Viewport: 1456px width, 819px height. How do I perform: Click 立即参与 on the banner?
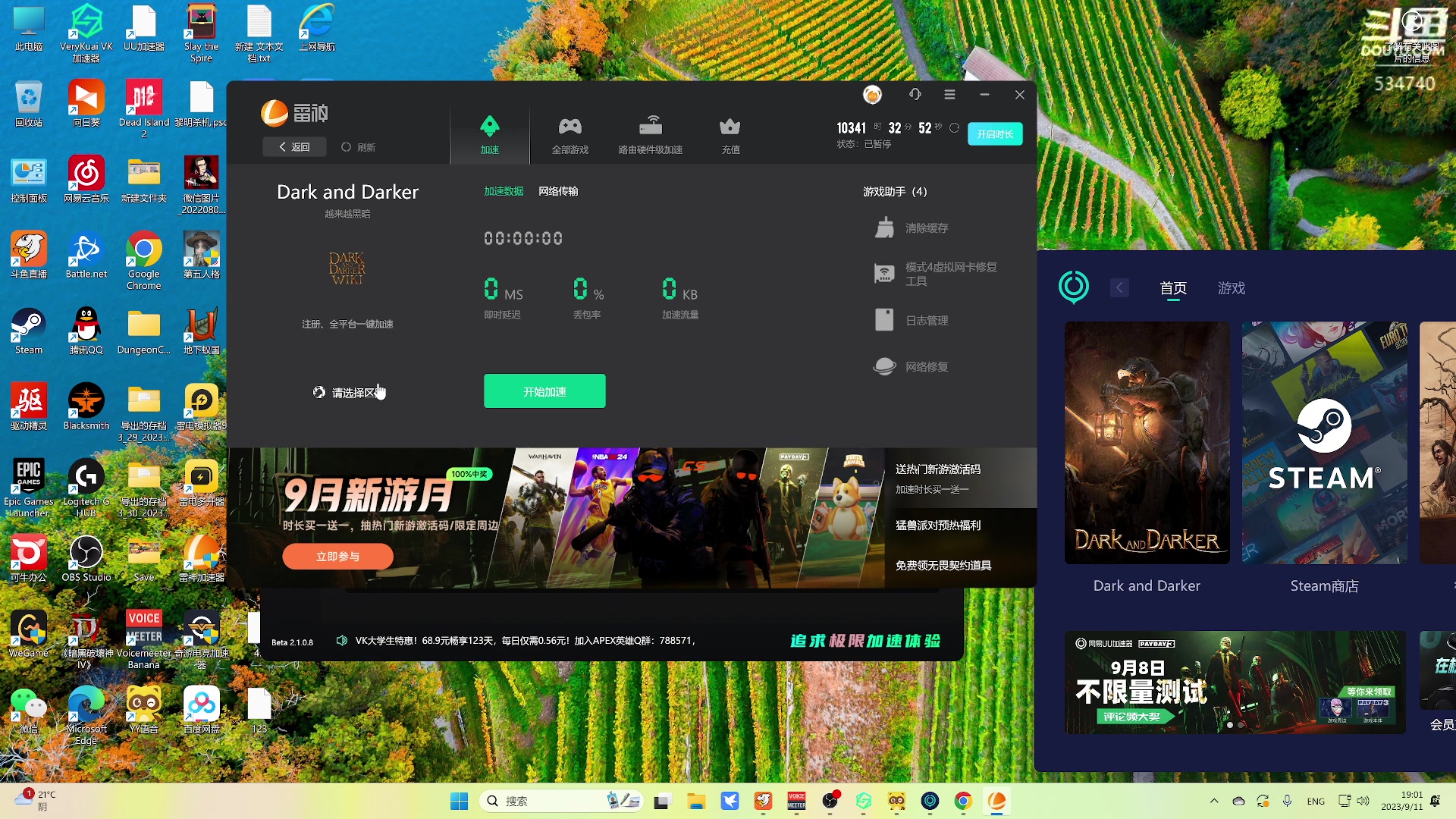point(337,557)
